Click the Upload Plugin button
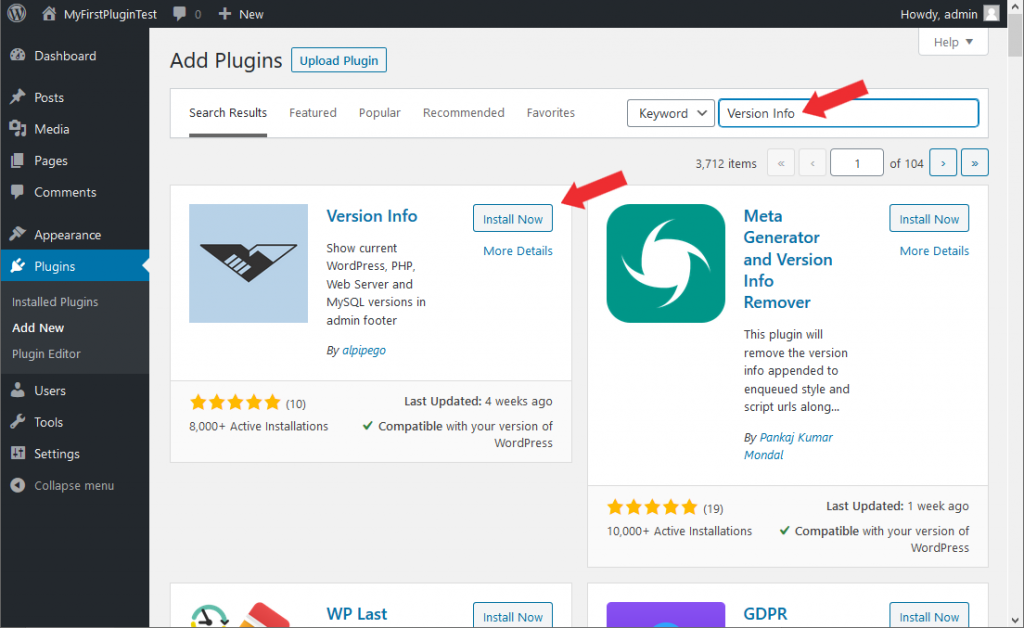 pos(339,60)
